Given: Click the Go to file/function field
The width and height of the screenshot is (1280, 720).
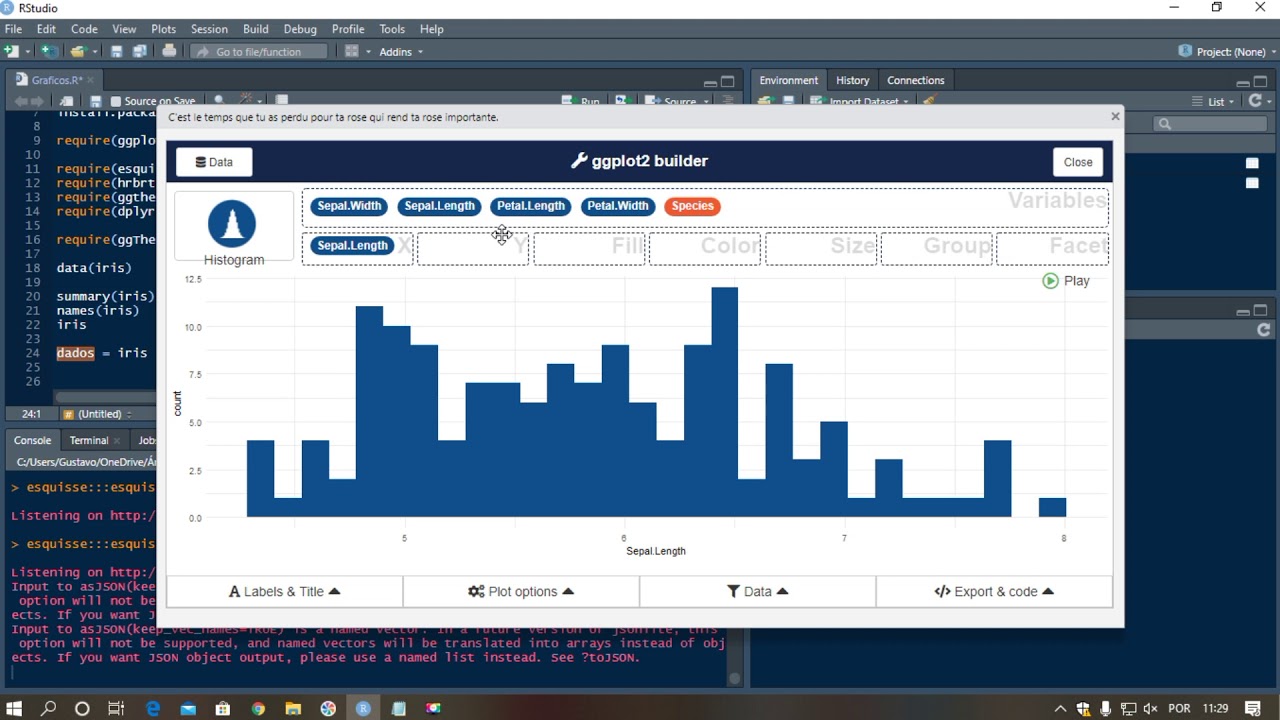Looking at the screenshot, I should point(259,51).
